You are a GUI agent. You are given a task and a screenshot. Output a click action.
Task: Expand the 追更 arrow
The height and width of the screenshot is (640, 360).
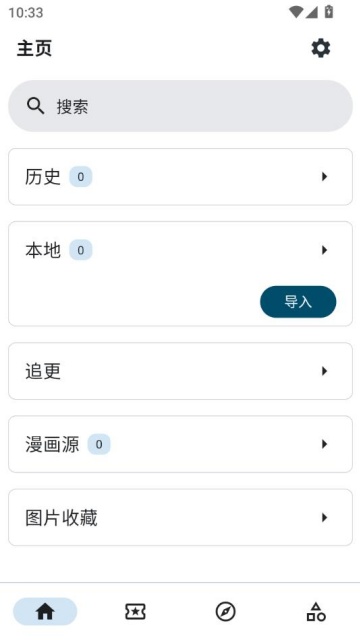324,371
